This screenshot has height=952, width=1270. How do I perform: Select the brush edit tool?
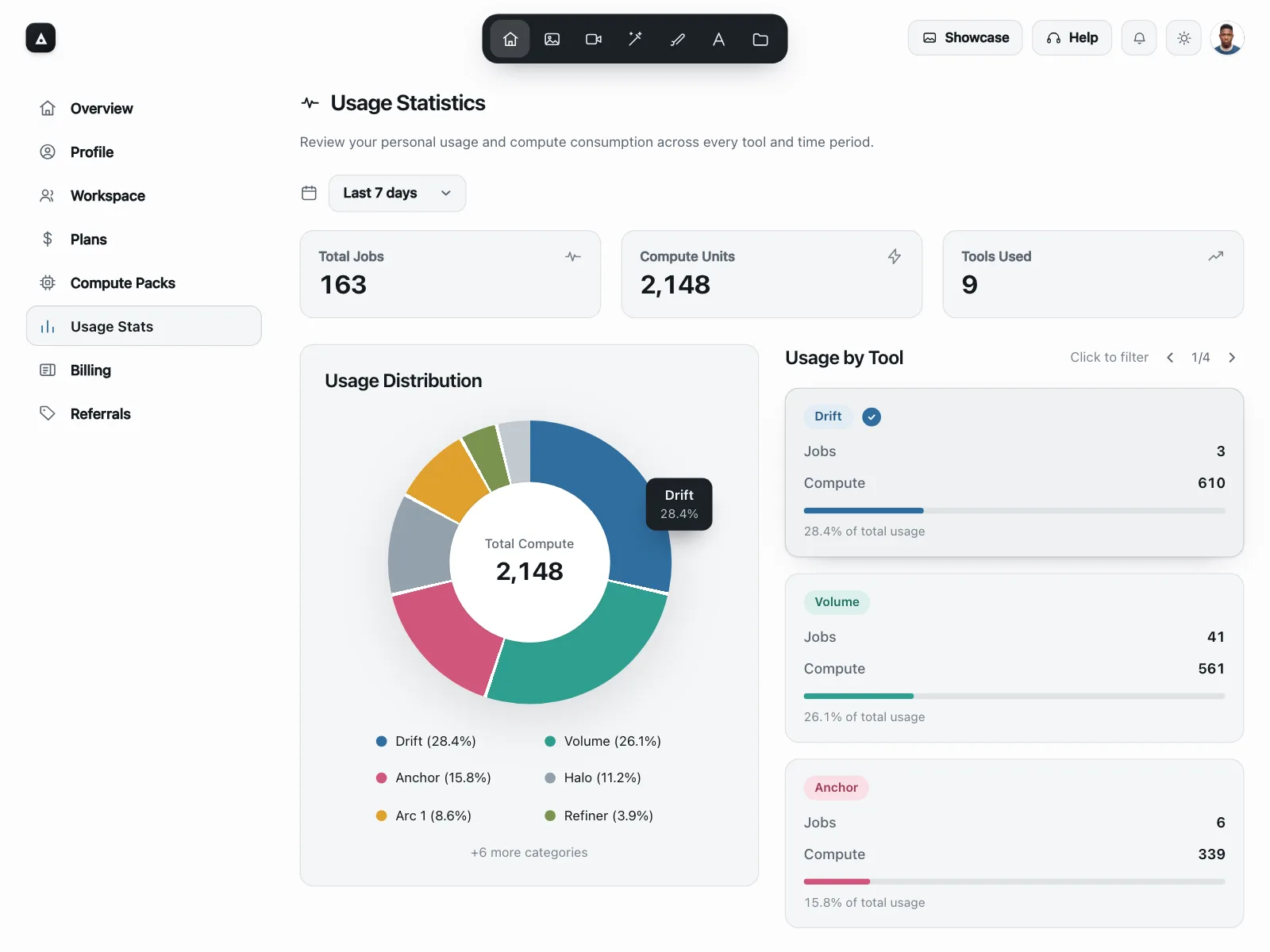677,39
